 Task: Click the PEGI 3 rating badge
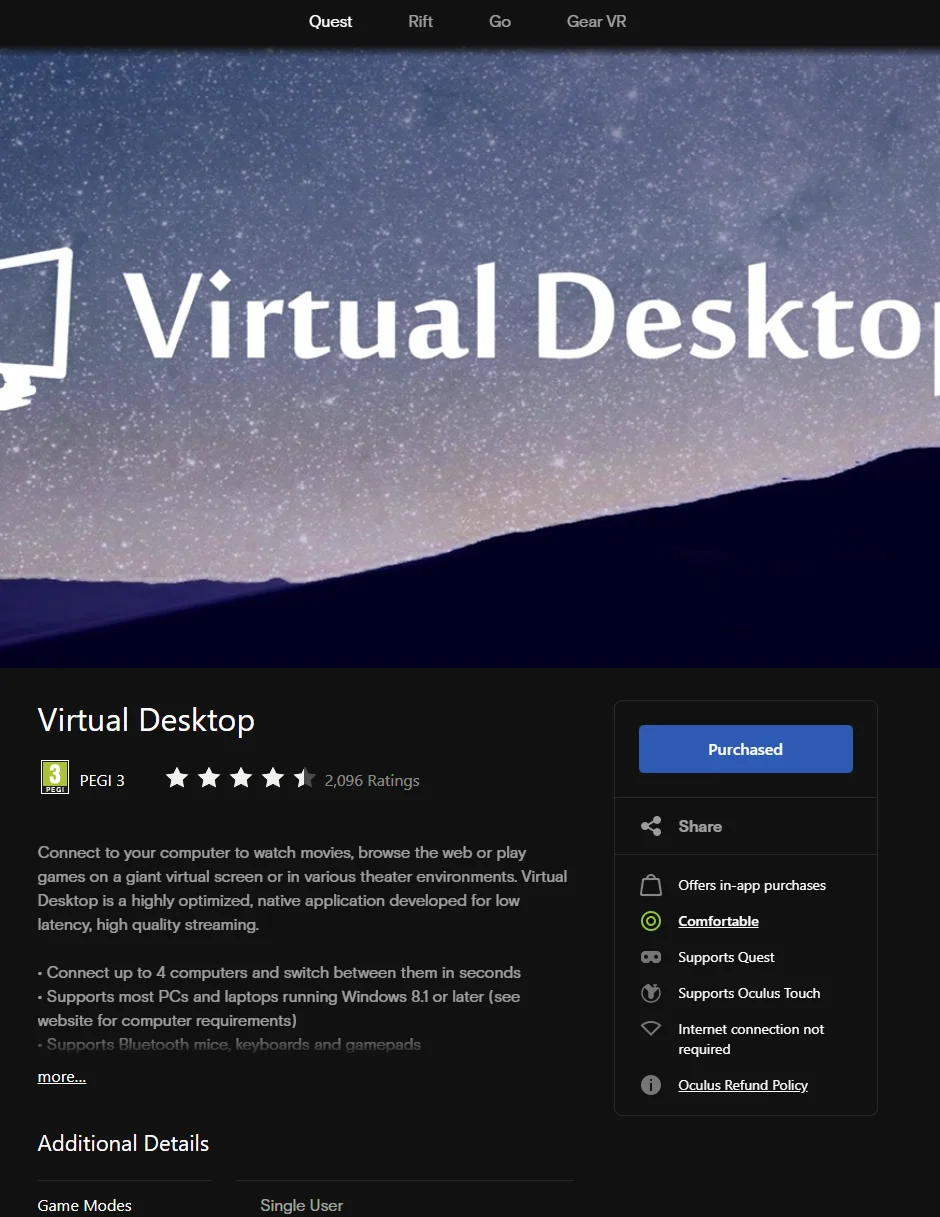coord(55,777)
